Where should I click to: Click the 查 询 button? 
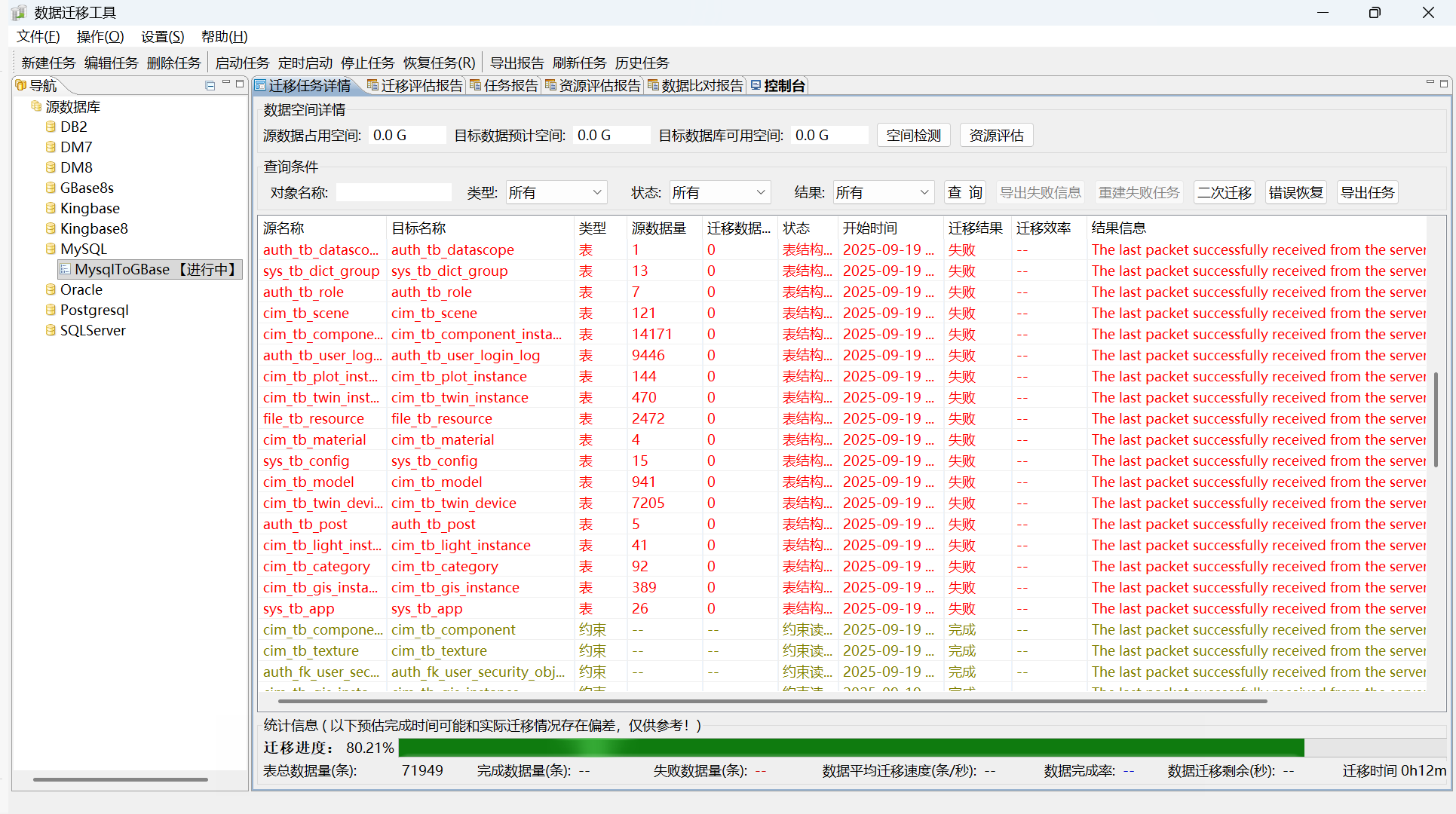click(x=965, y=192)
